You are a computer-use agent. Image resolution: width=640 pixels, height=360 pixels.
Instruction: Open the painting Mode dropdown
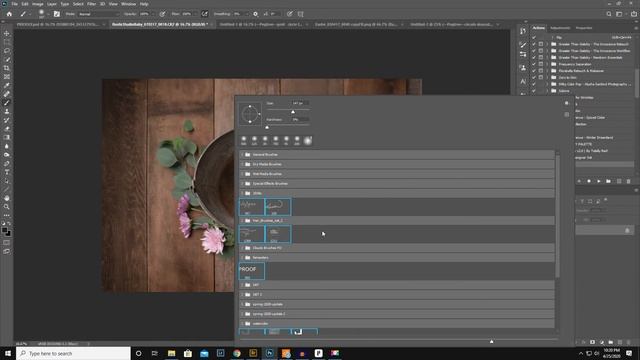click(99, 14)
